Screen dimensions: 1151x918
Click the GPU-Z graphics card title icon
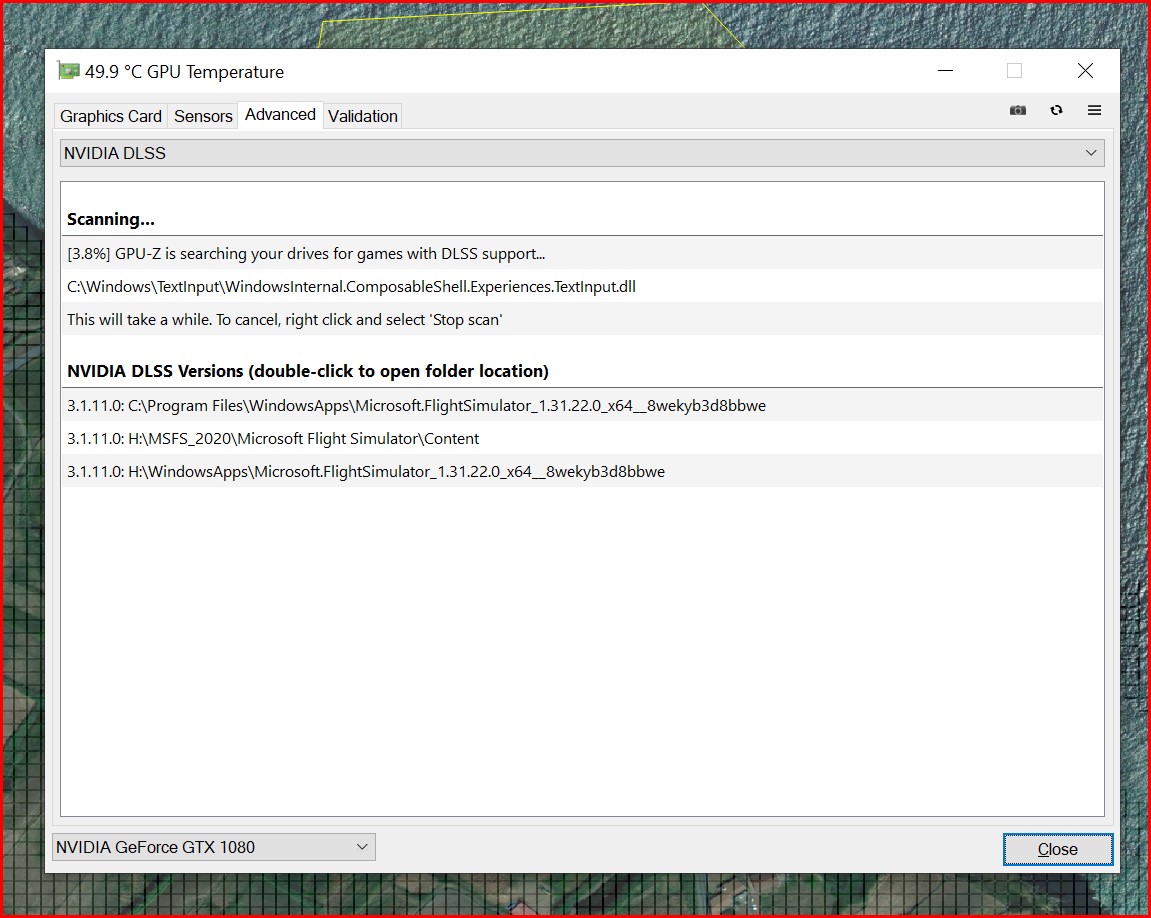click(x=68, y=71)
